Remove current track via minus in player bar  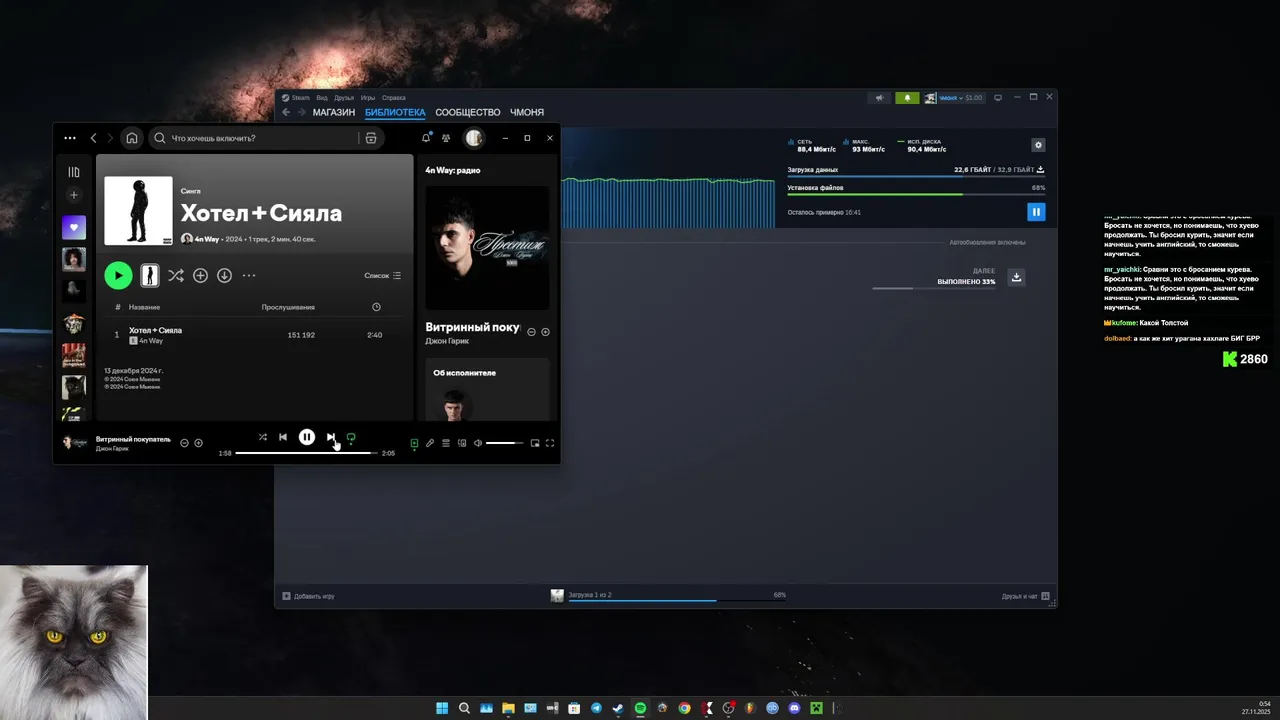coord(184,443)
